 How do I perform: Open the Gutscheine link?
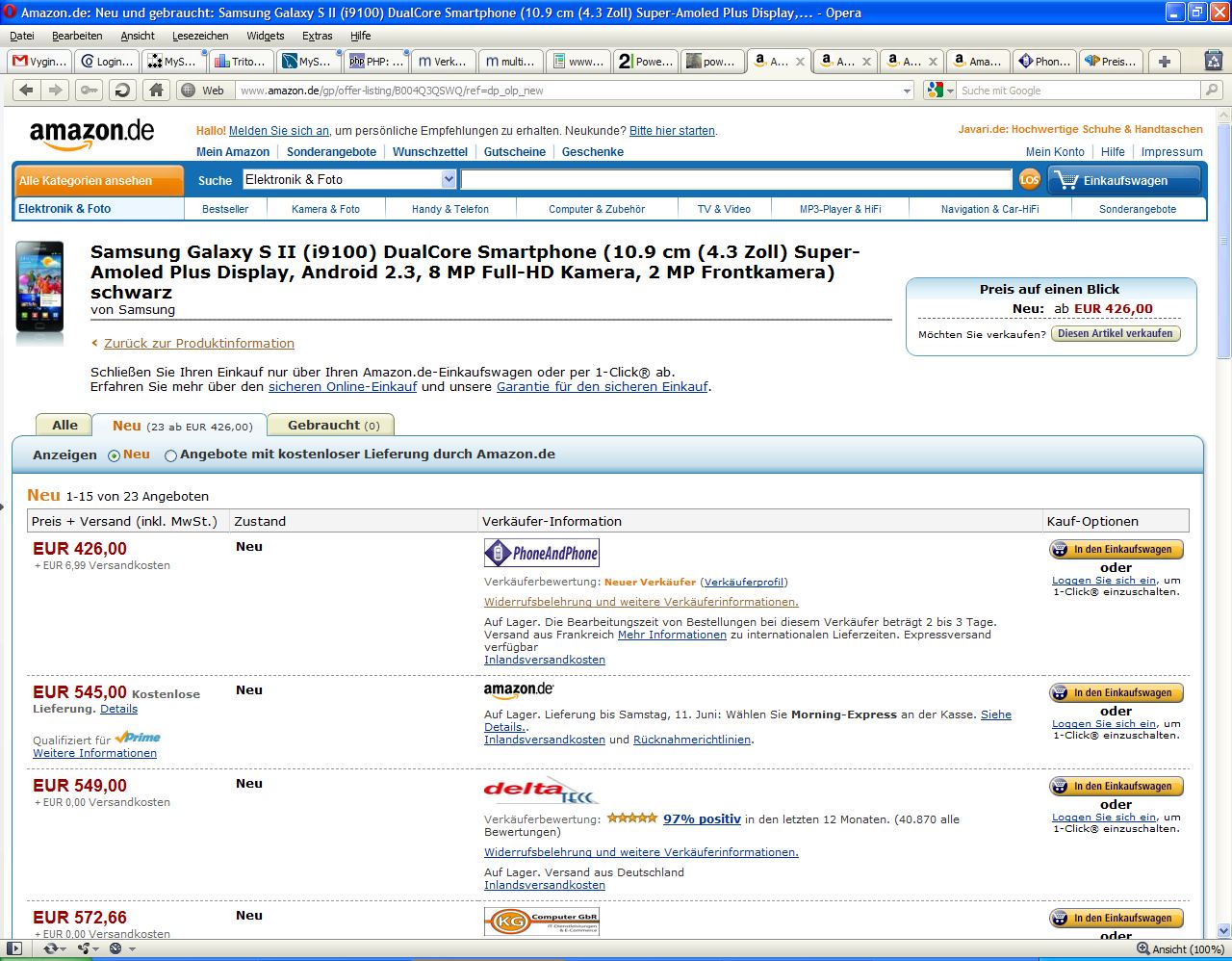tap(515, 152)
